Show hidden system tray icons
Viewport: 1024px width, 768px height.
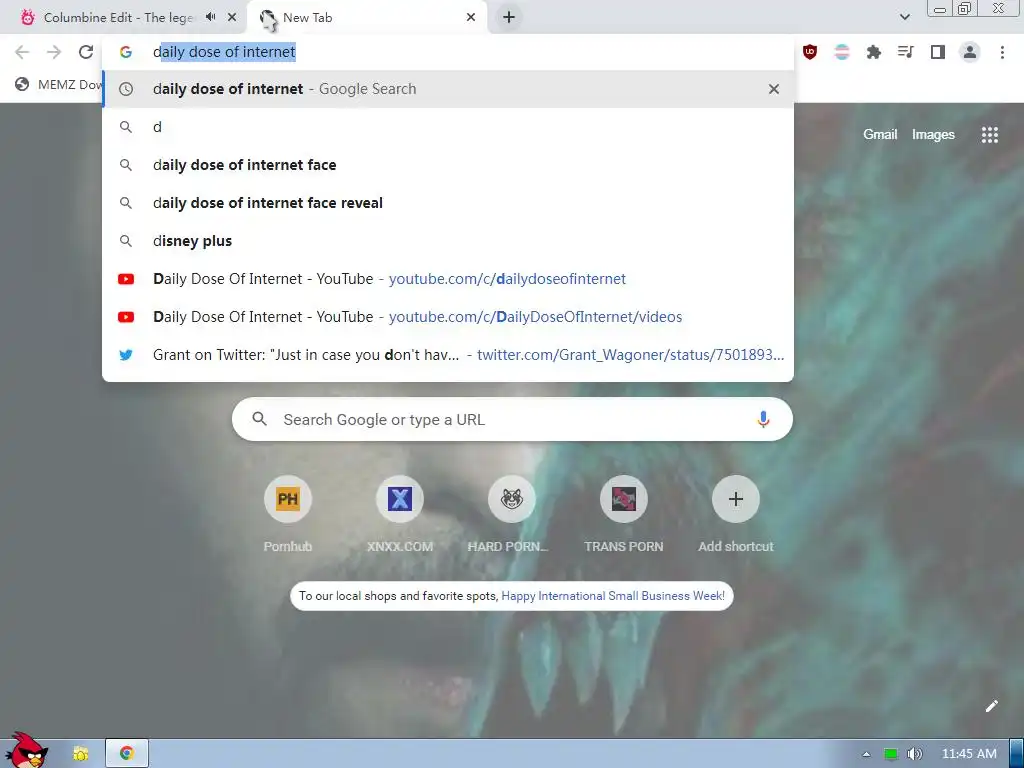pos(866,754)
